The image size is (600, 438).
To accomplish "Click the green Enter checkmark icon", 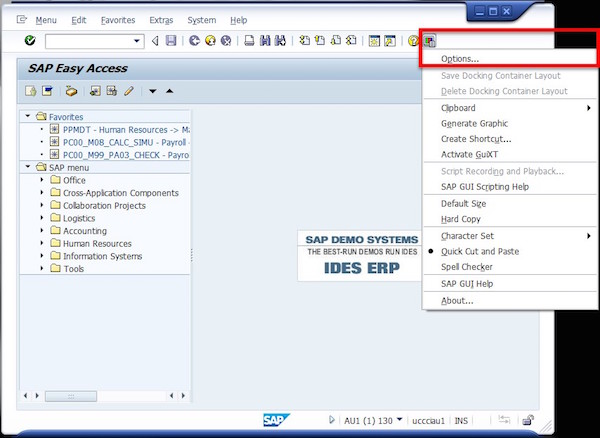I will click(30, 41).
